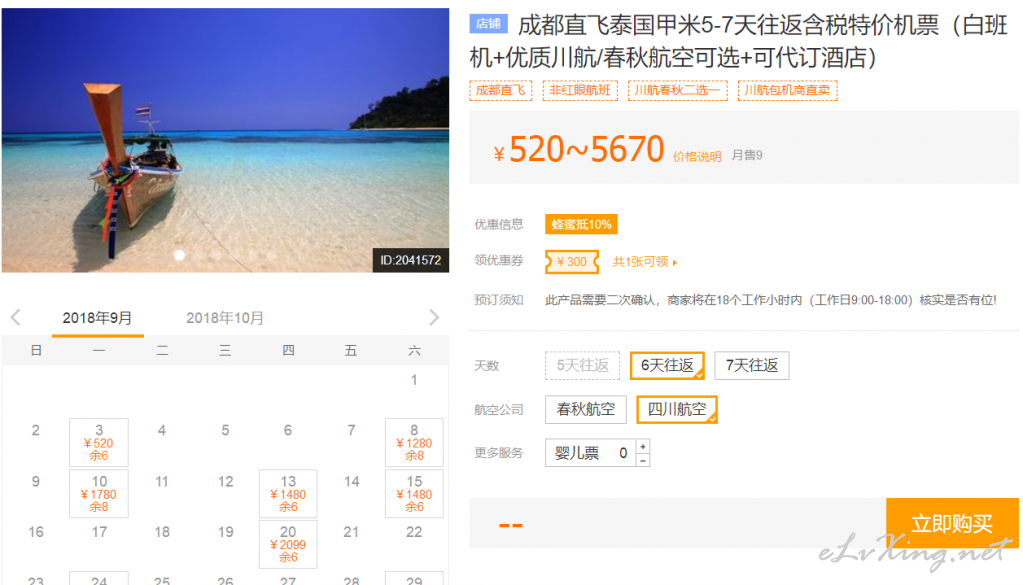Click the 川航包机商直卖 tag
Image resolution: width=1023 pixels, height=585 pixels.
[787, 90]
